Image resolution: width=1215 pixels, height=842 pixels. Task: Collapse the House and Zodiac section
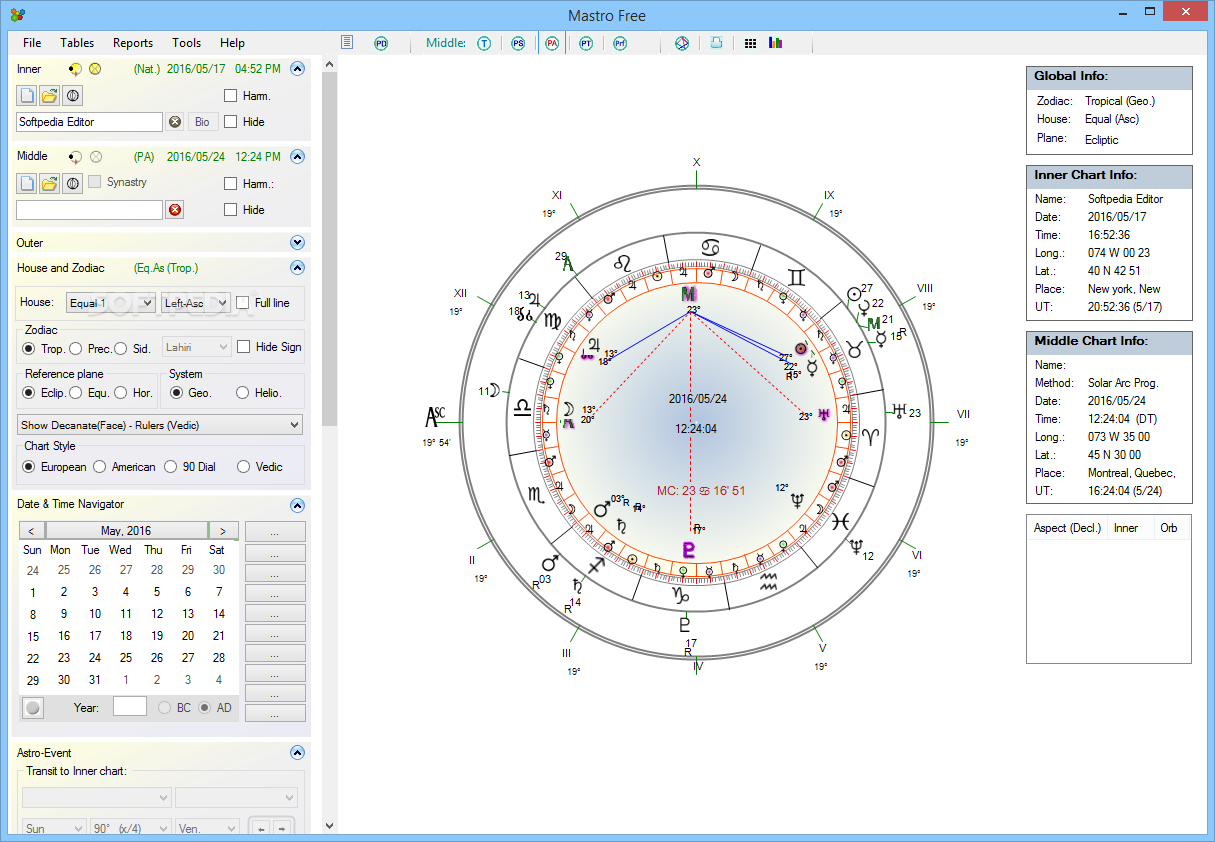[297, 268]
